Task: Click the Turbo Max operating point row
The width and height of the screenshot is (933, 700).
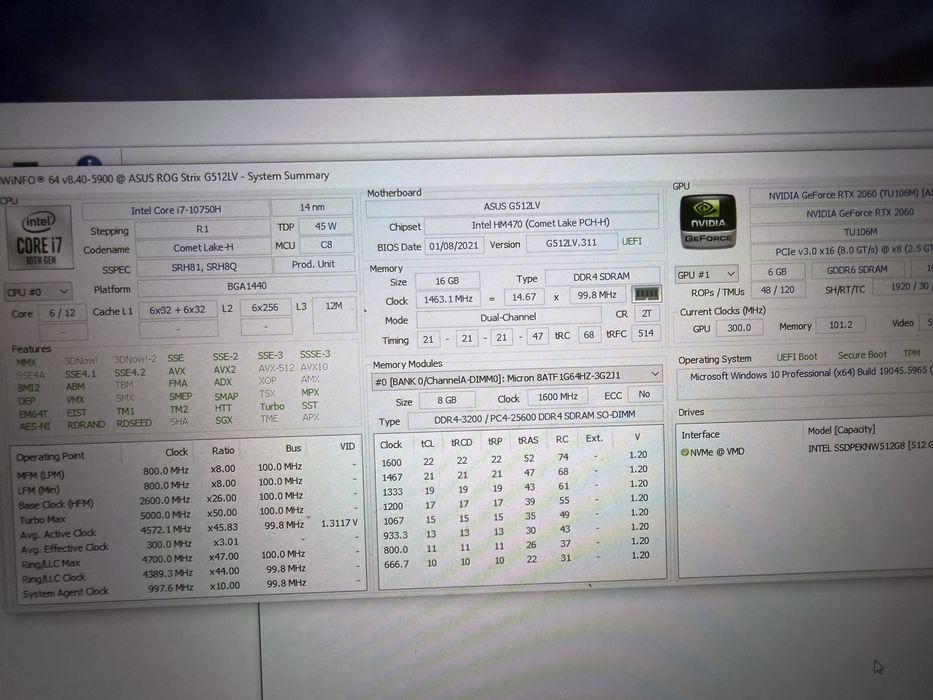Action: tap(189, 515)
